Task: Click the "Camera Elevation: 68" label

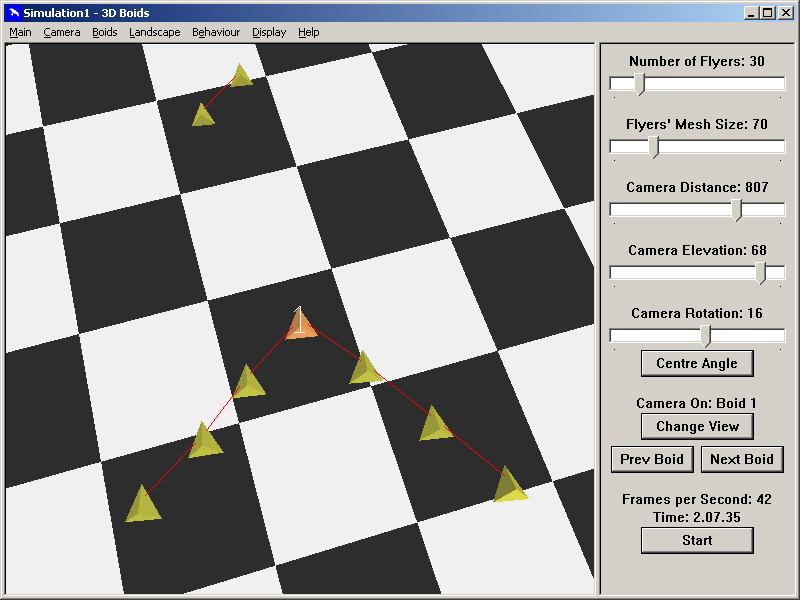Action: coord(697,250)
